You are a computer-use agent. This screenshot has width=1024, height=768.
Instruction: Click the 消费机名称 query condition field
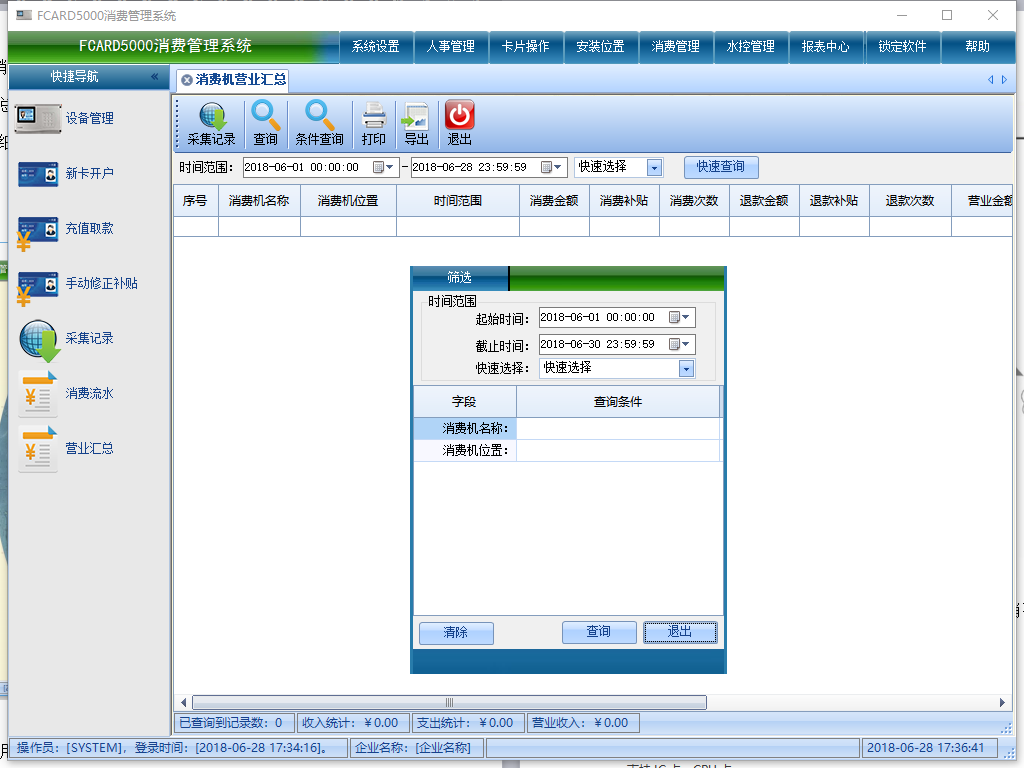[618, 430]
